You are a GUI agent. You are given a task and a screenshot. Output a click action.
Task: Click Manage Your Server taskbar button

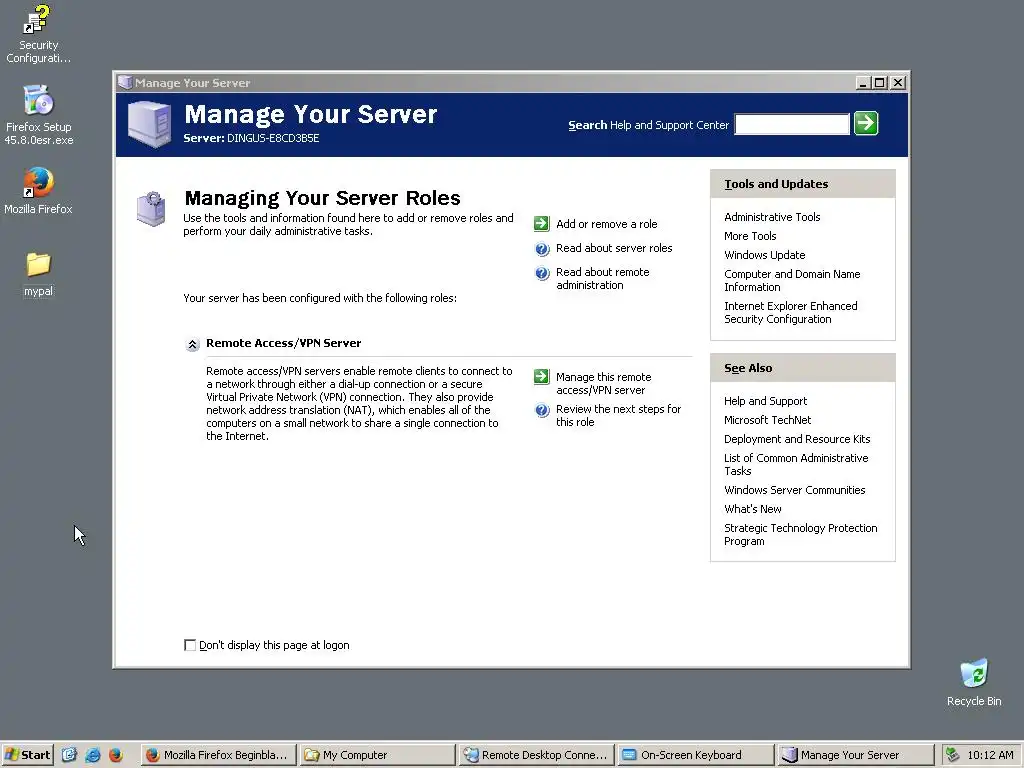tap(854, 755)
